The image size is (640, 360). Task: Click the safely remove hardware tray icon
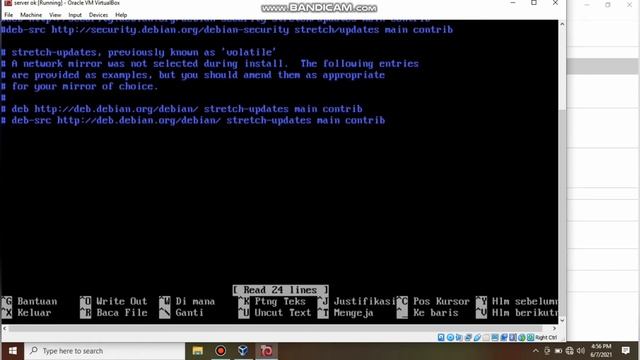tap(547, 351)
